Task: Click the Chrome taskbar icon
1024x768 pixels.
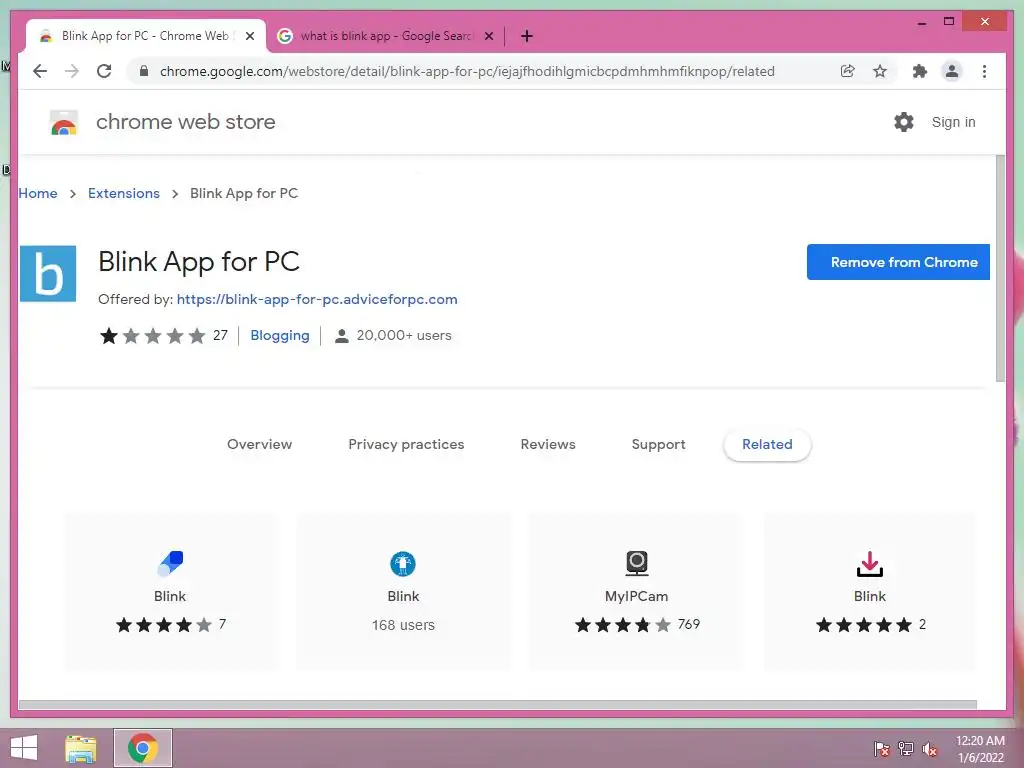Action: pyautogui.click(x=143, y=748)
